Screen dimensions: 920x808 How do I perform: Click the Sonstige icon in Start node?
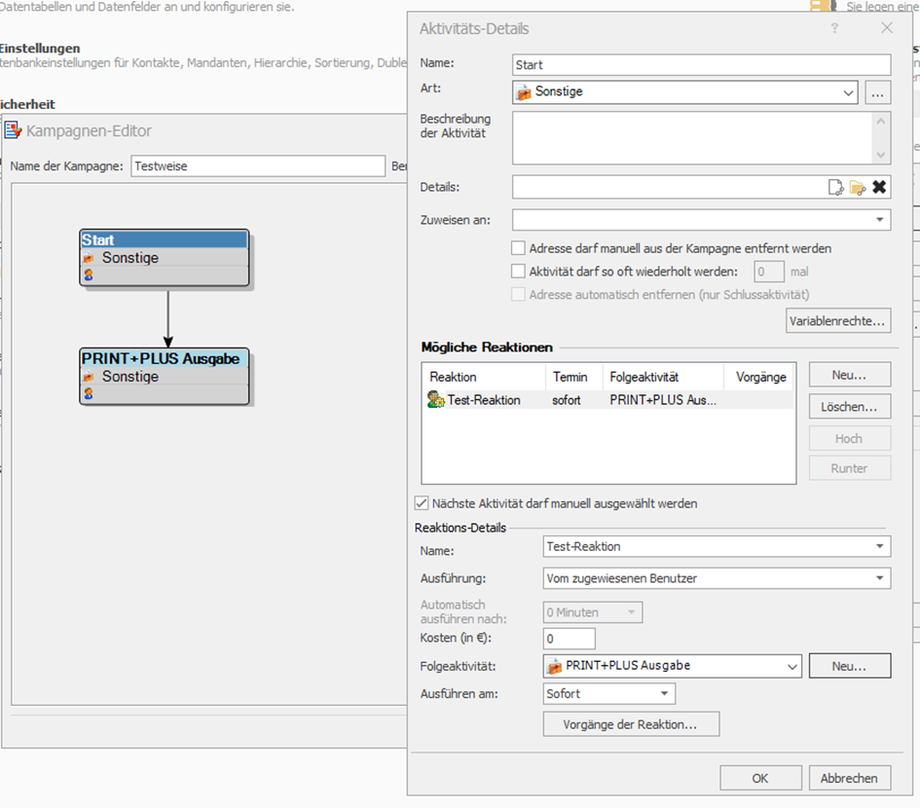tap(88, 258)
